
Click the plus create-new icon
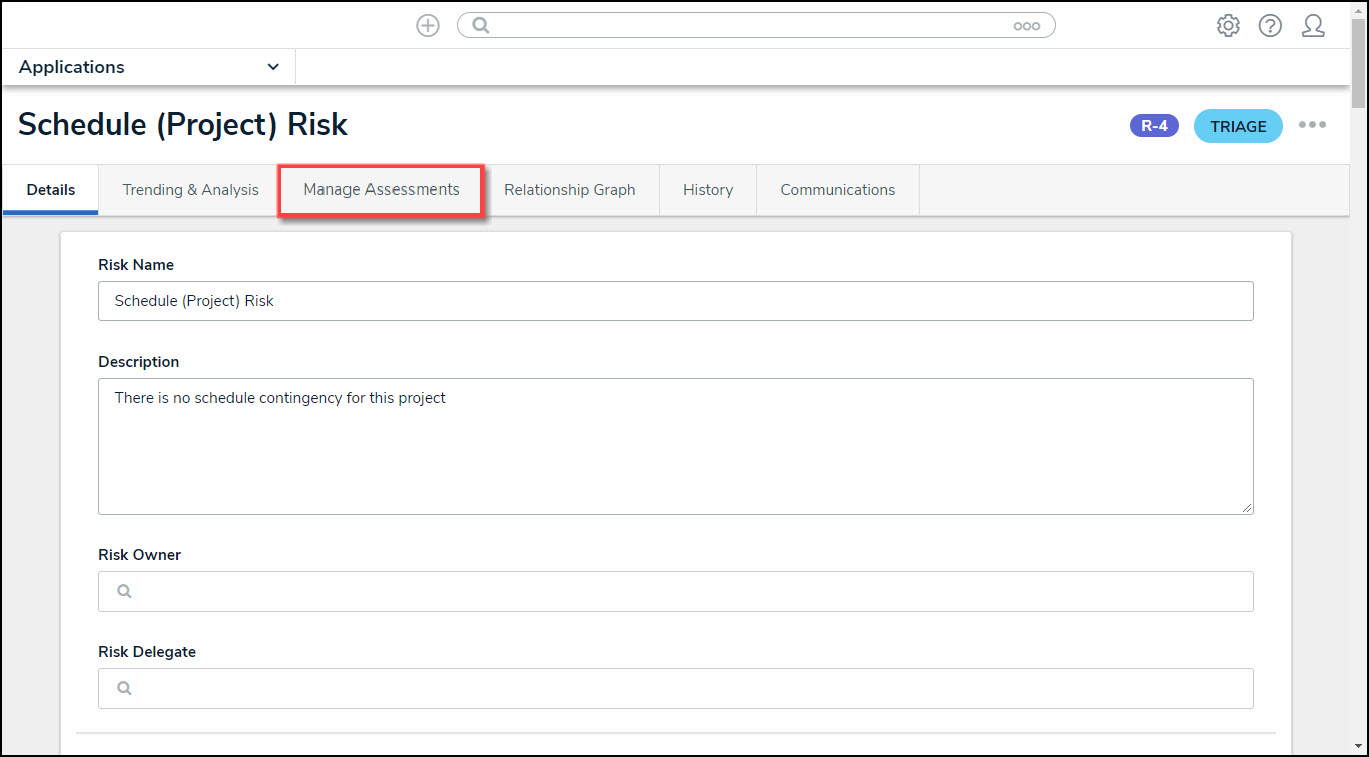[428, 26]
